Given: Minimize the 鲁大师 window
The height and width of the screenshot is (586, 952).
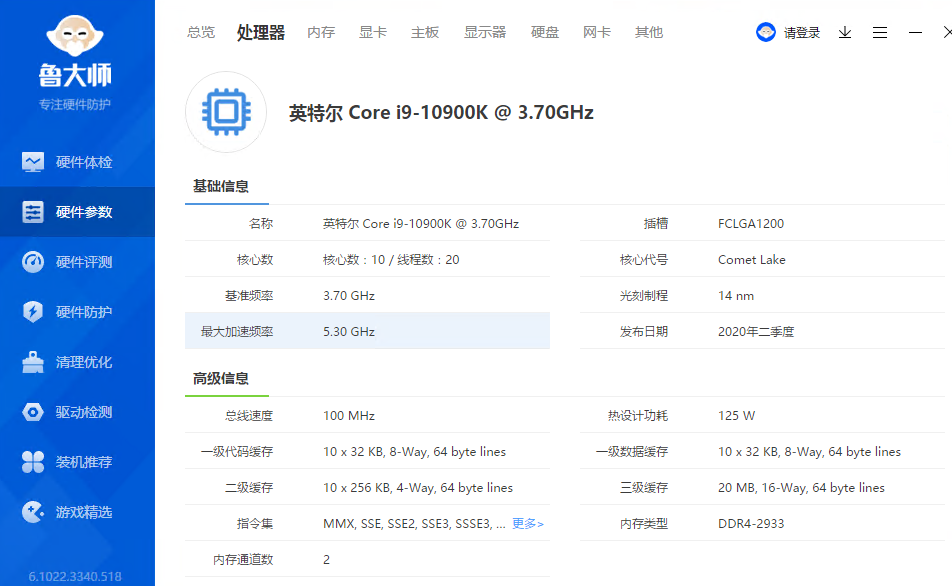Looking at the screenshot, I should tap(915, 32).
